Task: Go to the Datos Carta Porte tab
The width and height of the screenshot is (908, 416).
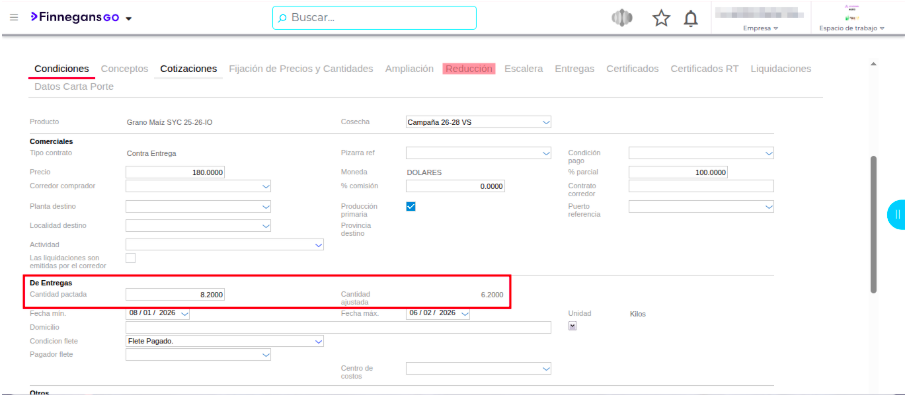Action: tap(73, 87)
